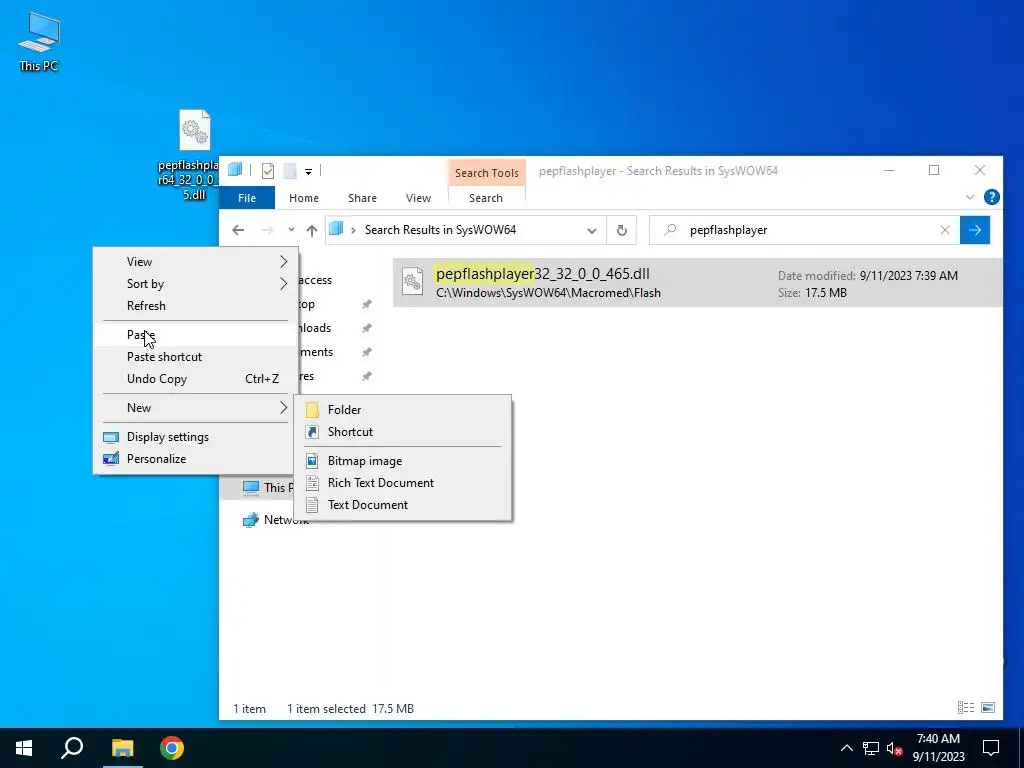Open Explorer help question mark

click(991, 197)
